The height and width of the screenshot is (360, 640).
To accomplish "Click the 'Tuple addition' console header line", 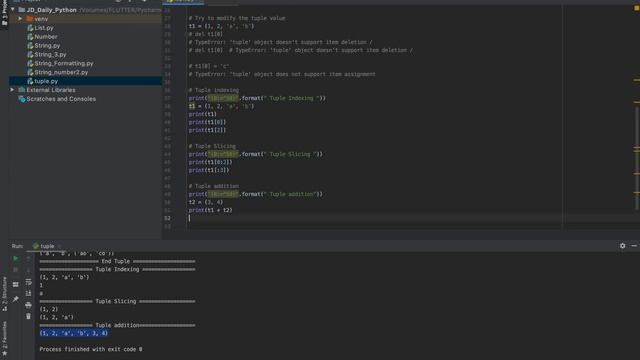I will click(118, 325).
